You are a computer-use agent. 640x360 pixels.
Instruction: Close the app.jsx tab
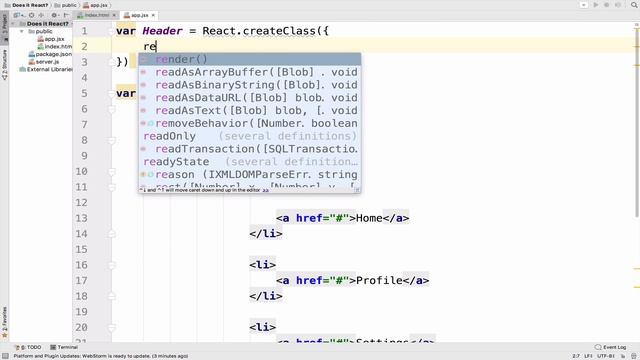click(153, 15)
